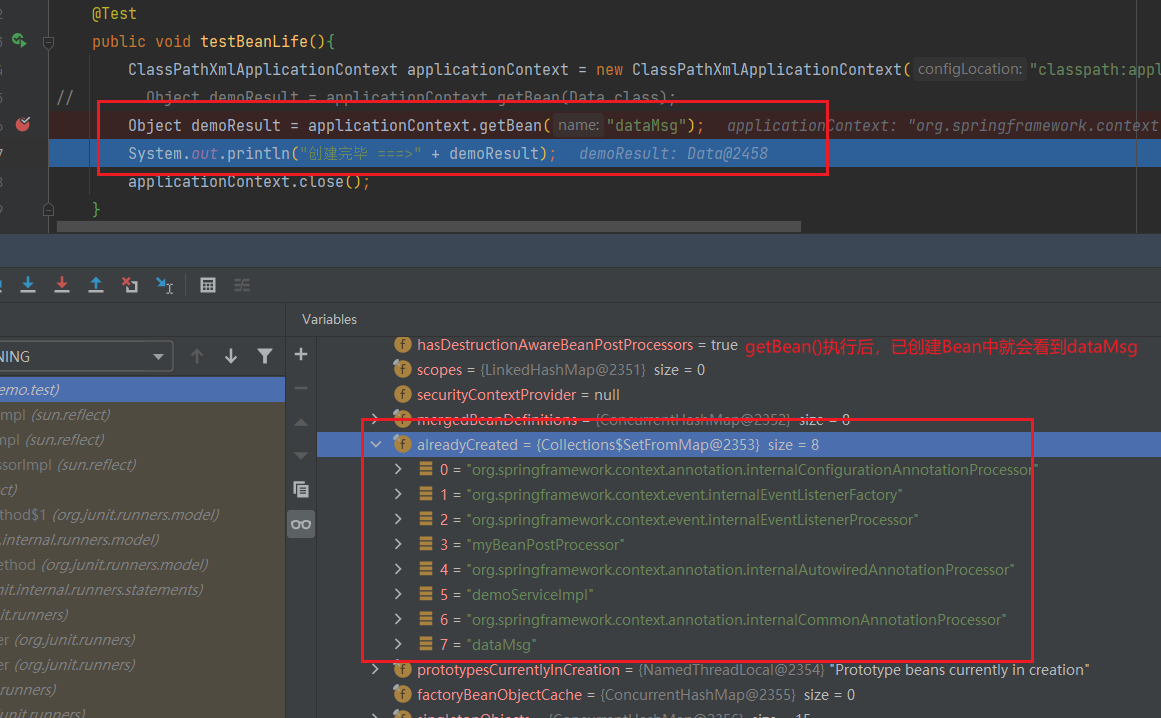The height and width of the screenshot is (718, 1161).
Task: Collapse the testBeanLife method fold marker
Action: coord(48,42)
